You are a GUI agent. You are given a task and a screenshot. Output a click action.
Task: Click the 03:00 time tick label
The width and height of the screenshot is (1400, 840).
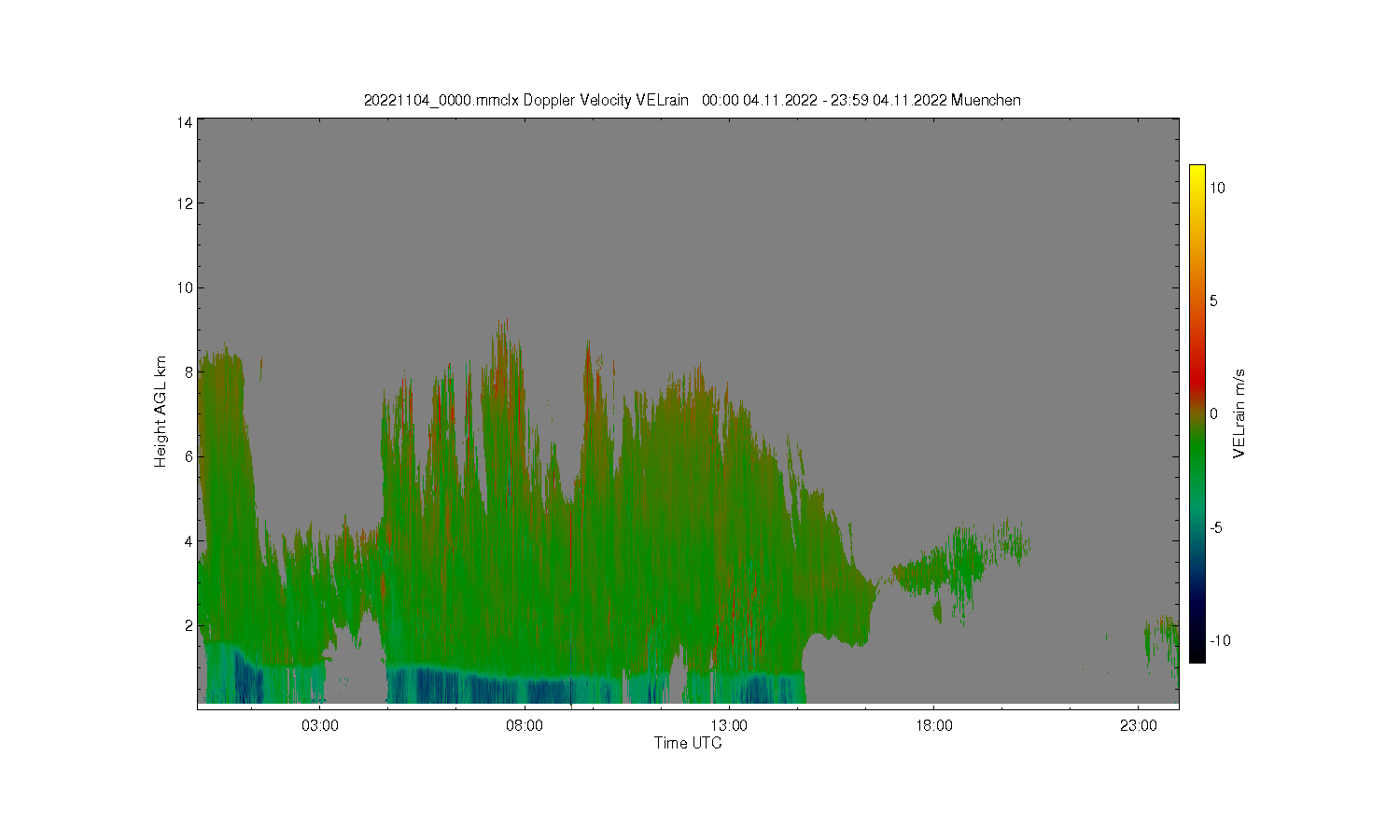pos(320,725)
